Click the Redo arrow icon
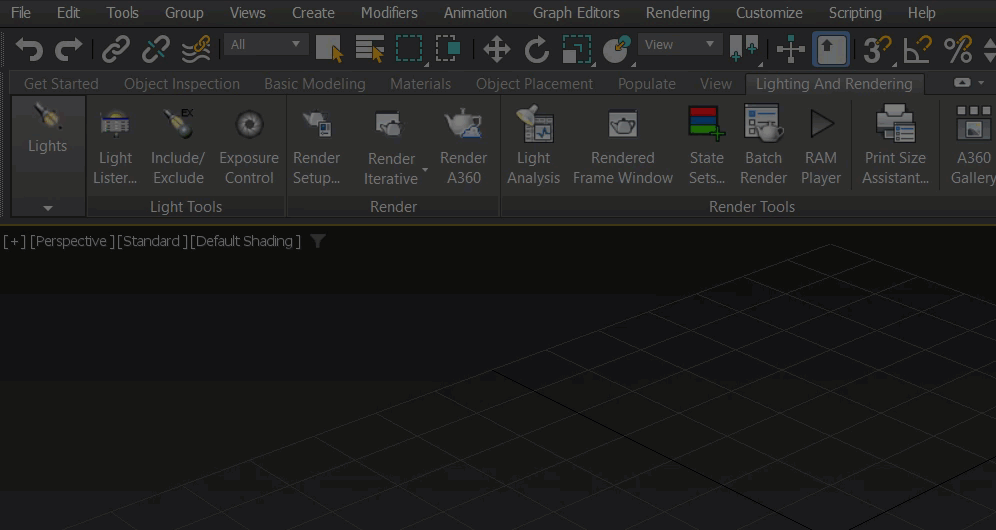The height and width of the screenshot is (530, 996). (x=69, y=49)
